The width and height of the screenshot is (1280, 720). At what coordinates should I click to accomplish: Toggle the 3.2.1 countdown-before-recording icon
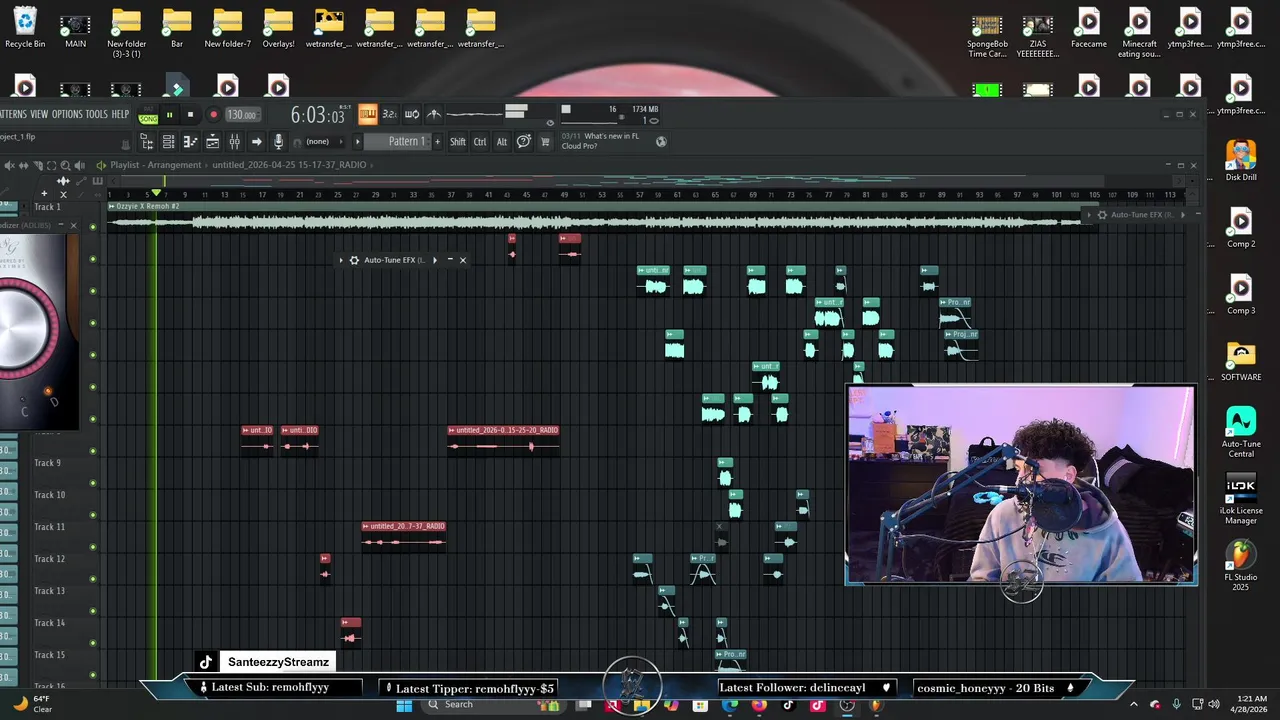(389, 114)
